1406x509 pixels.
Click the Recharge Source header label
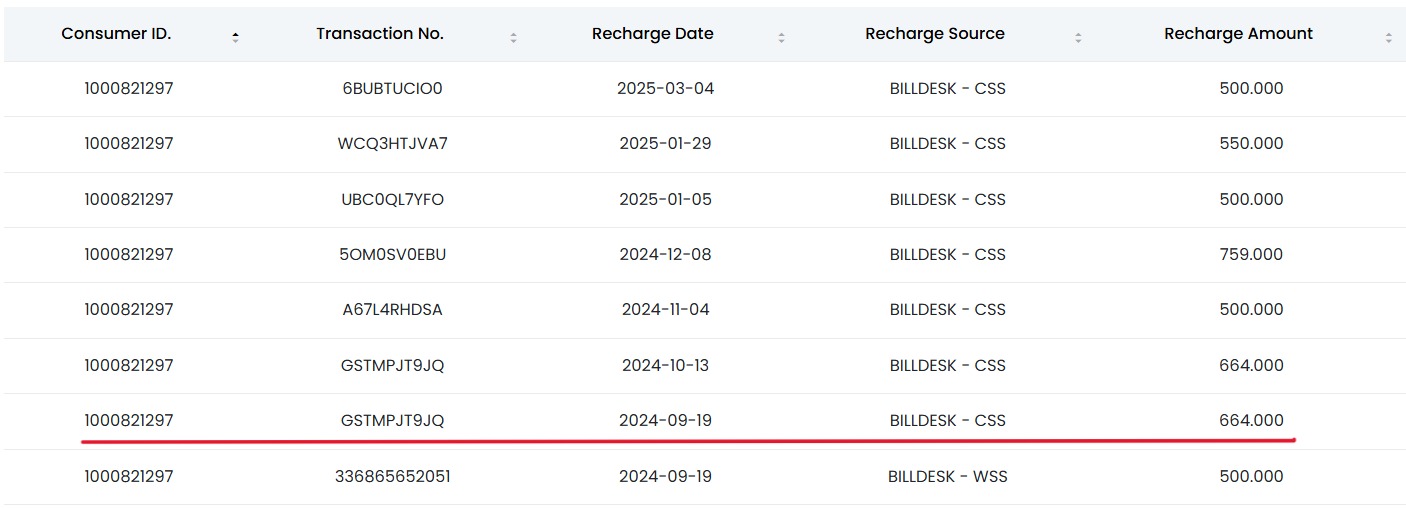point(934,33)
